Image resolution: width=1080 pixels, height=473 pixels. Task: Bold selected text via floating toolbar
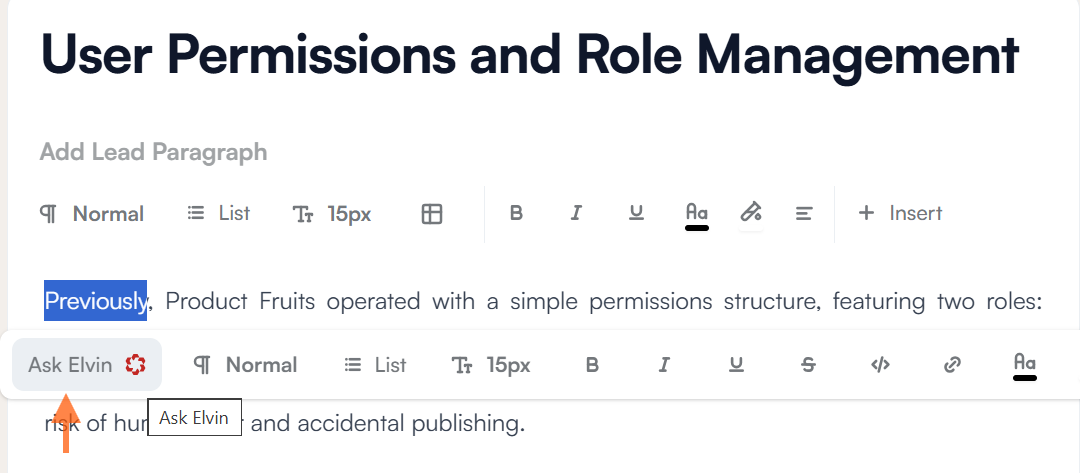pos(592,365)
